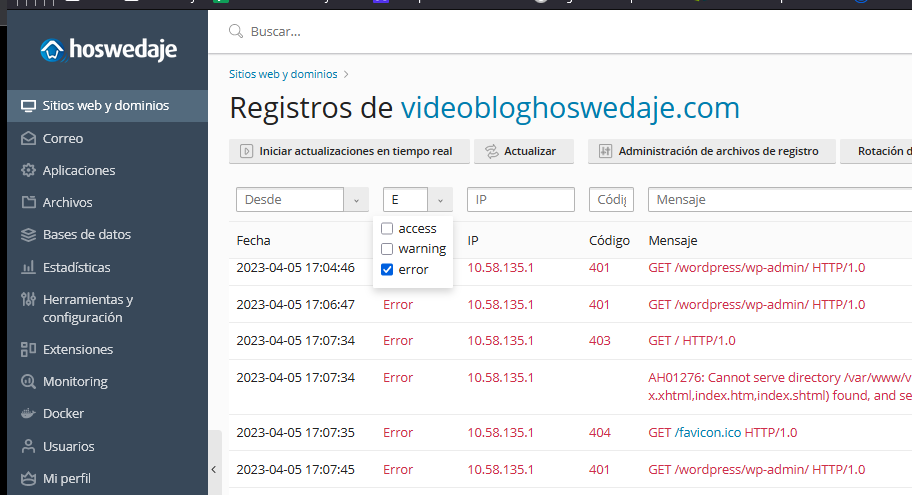Click the Mi perfil crown icon
Viewport: 912px width, 495px height.
click(28, 478)
